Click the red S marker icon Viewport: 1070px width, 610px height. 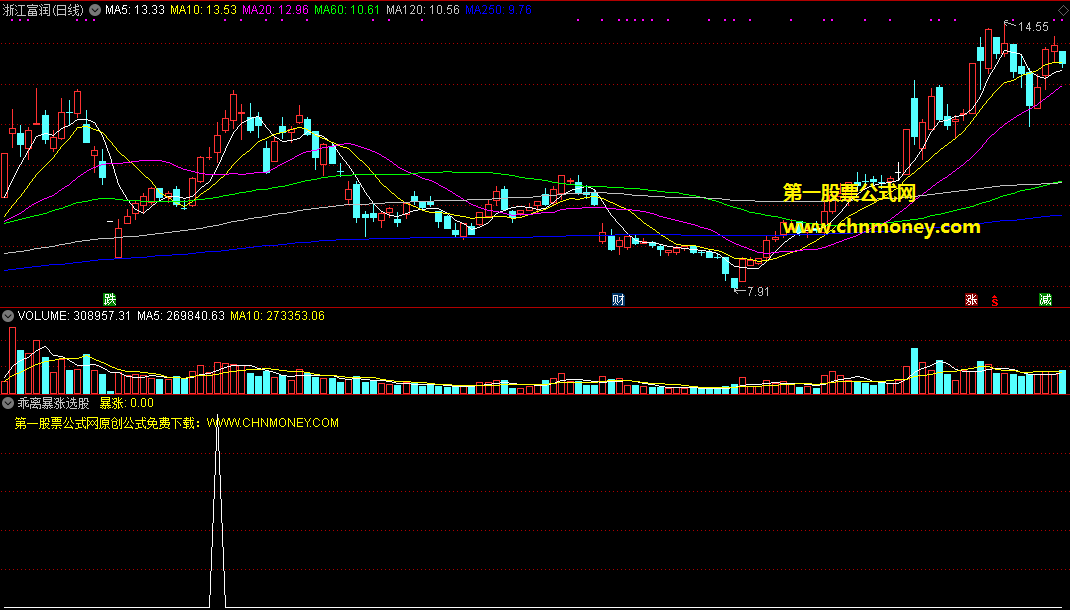[995, 300]
